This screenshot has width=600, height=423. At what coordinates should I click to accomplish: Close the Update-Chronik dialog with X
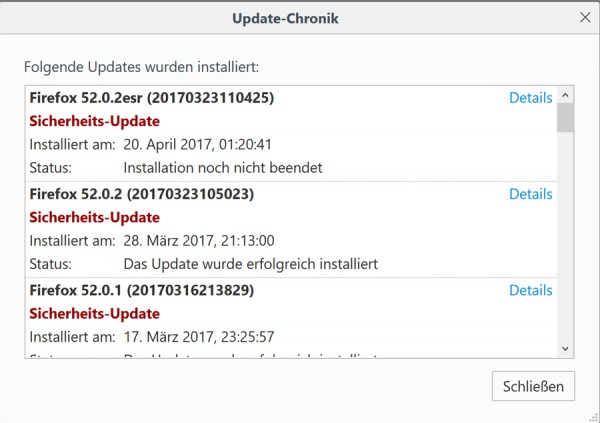point(585,17)
